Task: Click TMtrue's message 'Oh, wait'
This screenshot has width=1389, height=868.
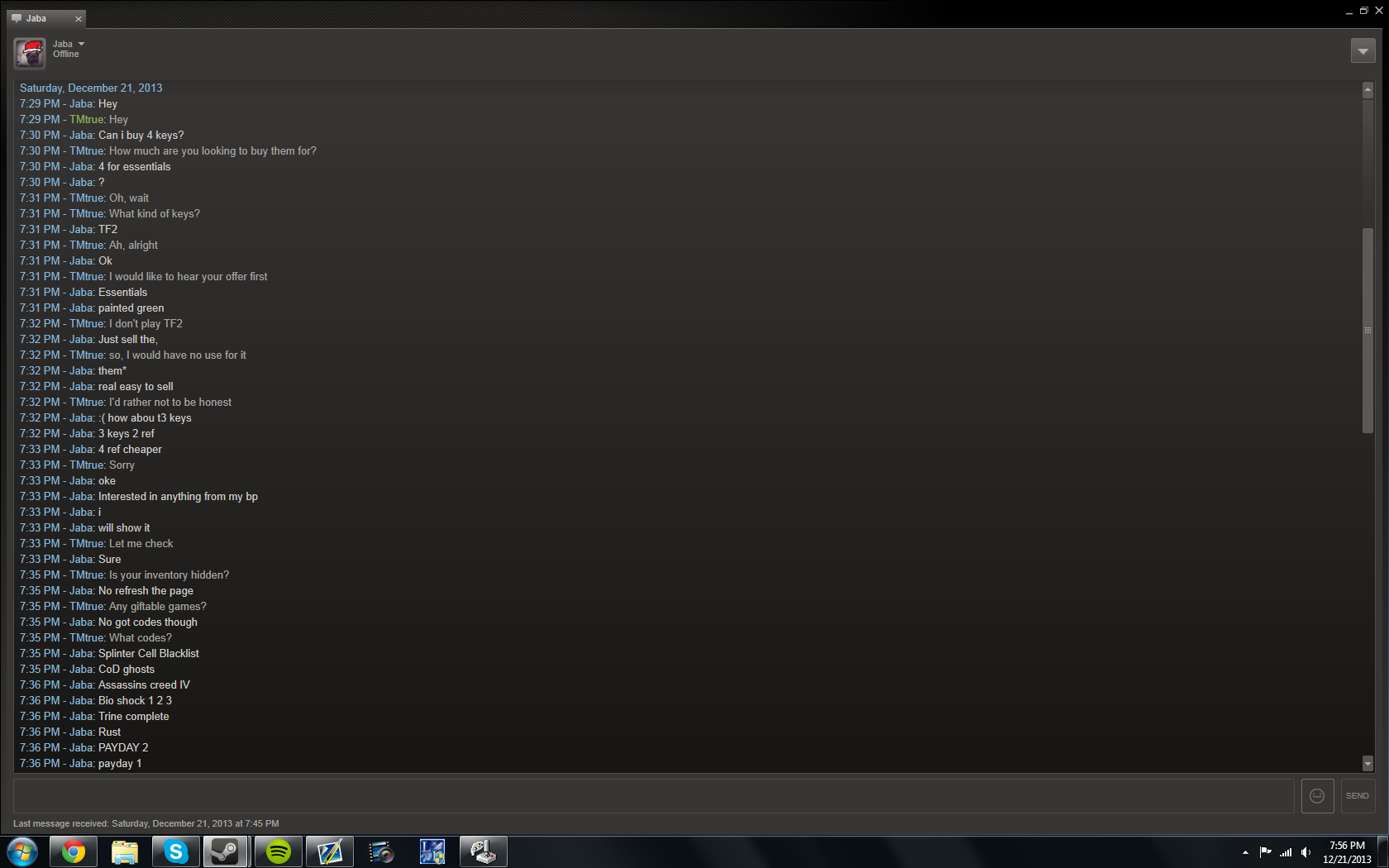Action: click(x=129, y=198)
